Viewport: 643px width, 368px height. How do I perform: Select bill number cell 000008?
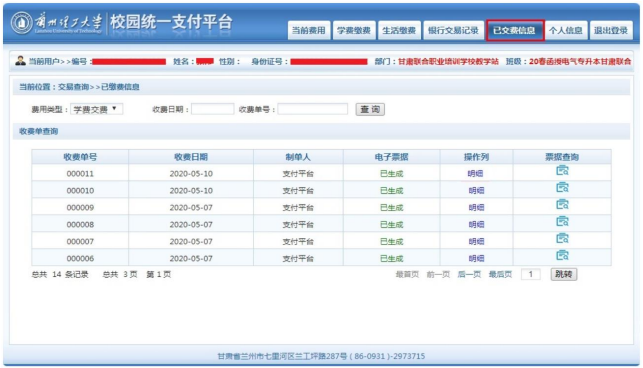(x=80, y=224)
